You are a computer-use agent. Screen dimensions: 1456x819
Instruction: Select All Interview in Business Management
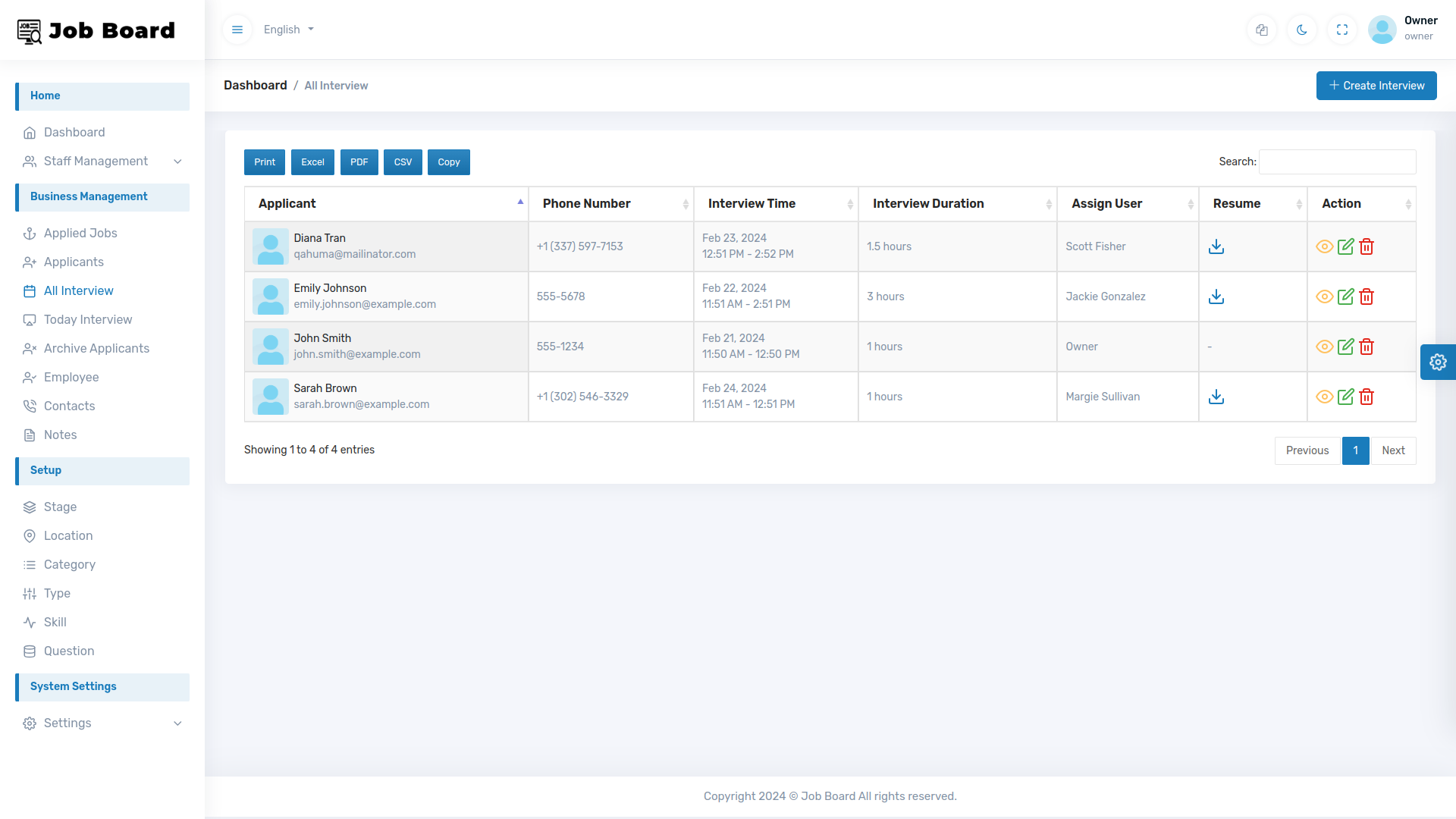click(78, 290)
